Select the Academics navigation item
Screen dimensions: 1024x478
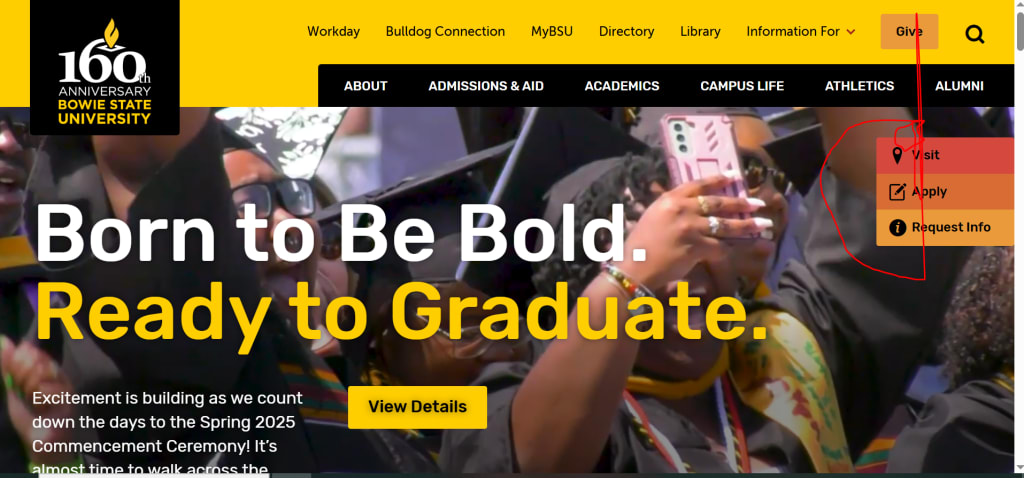point(622,86)
